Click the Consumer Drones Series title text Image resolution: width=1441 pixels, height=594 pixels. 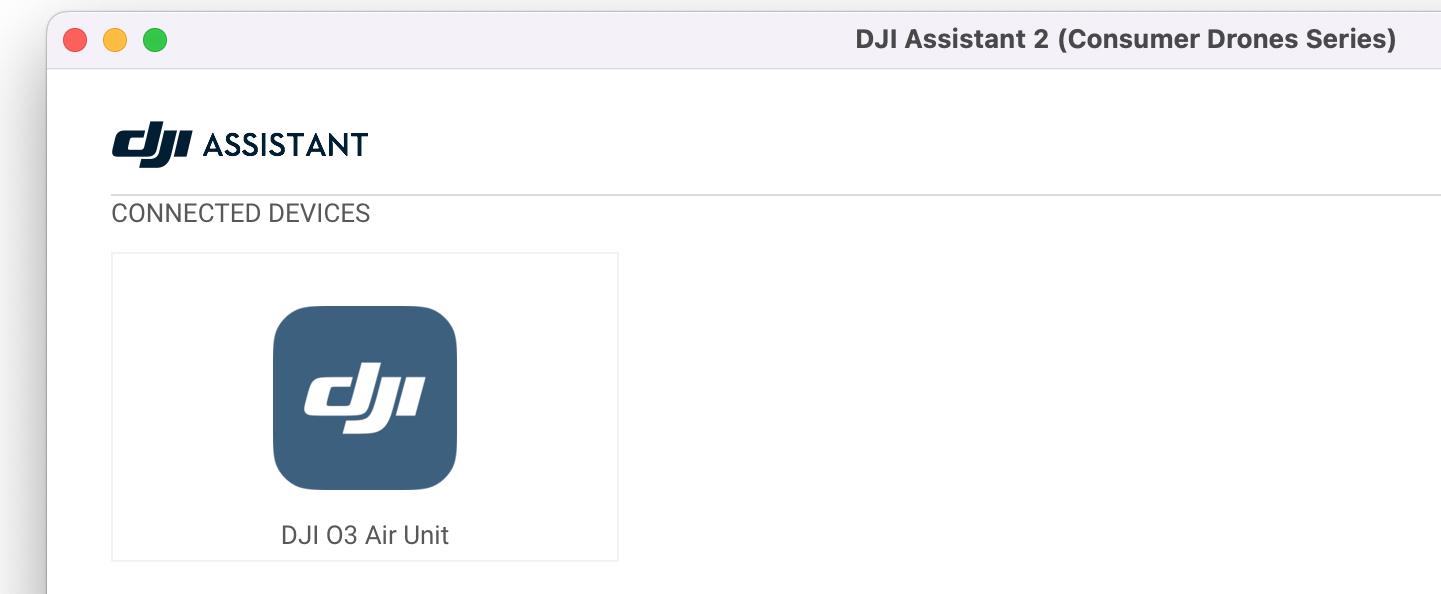[1226, 40]
